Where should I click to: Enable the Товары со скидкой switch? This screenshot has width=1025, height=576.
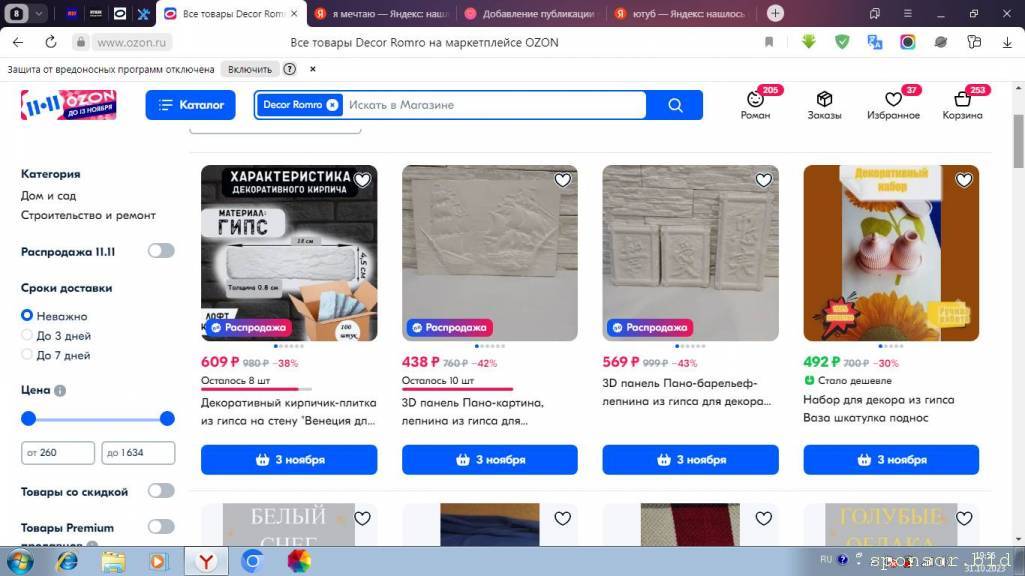[x=161, y=491]
